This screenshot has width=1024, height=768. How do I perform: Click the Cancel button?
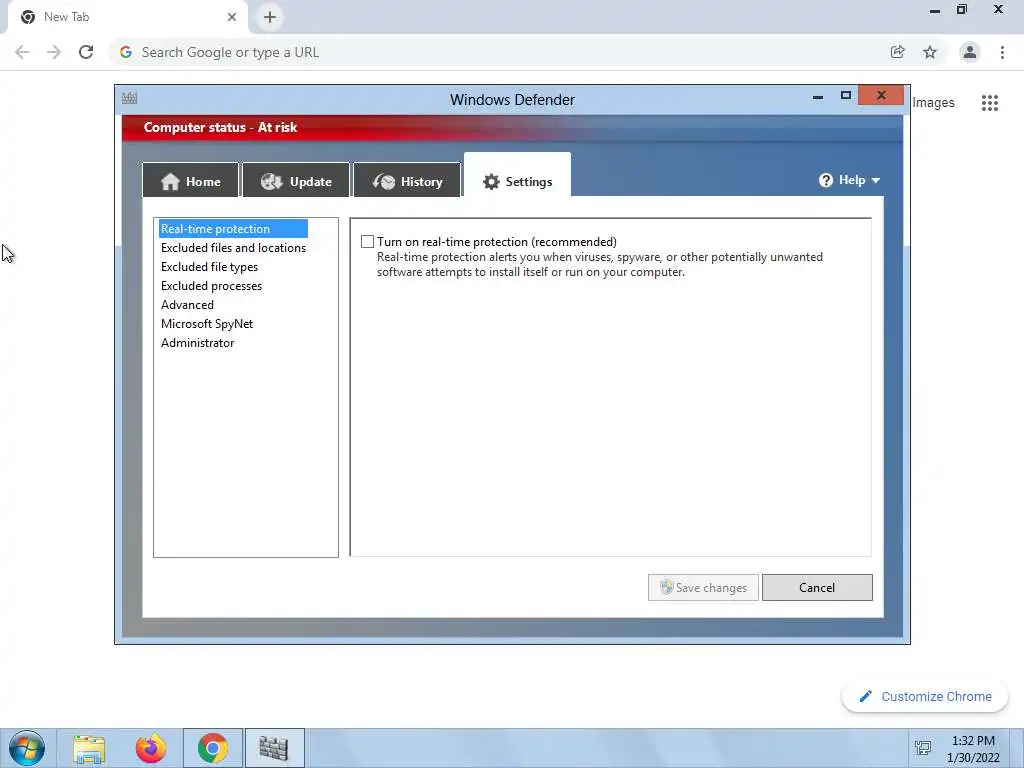817,587
